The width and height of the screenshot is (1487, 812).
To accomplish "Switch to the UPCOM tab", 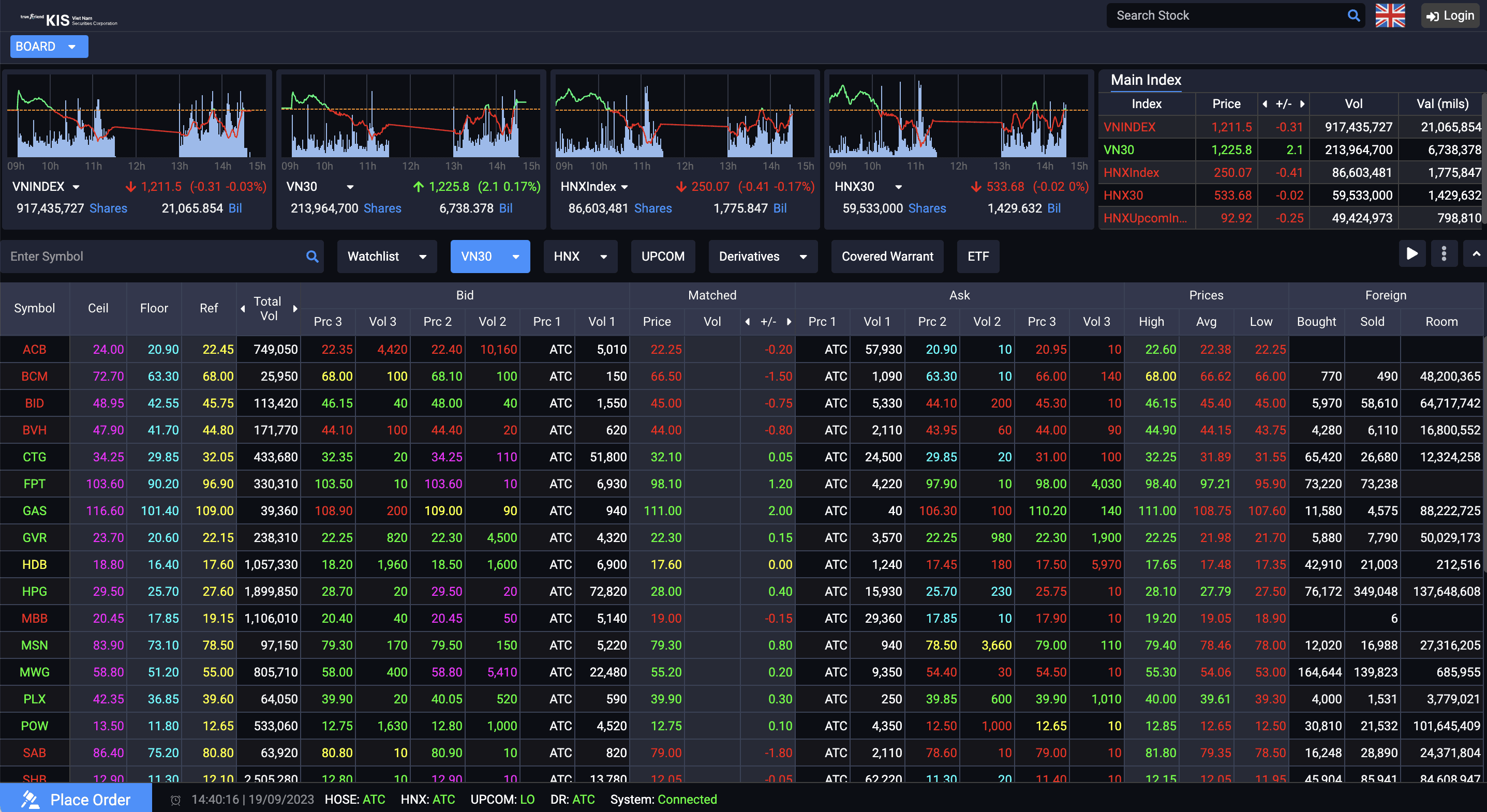I will pos(662,256).
